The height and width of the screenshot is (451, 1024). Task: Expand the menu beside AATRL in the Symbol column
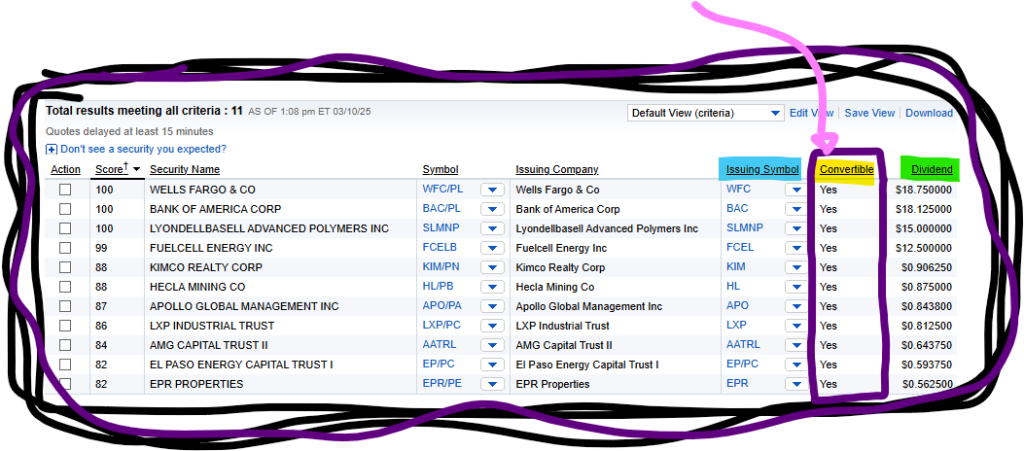point(492,345)
